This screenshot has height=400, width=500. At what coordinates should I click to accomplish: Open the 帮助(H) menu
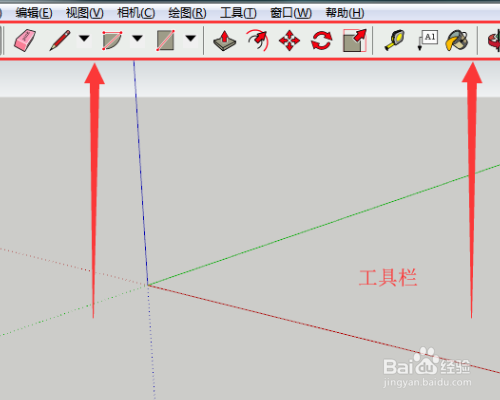coord(345,13)
